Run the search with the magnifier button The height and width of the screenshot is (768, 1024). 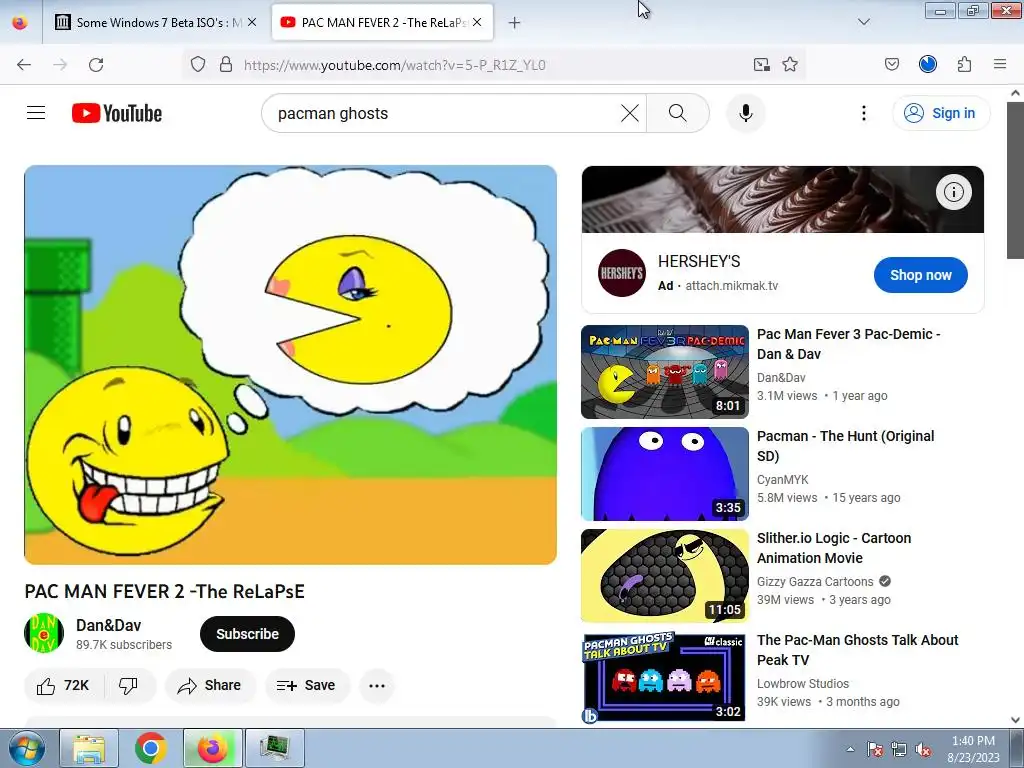coord(678,113)
